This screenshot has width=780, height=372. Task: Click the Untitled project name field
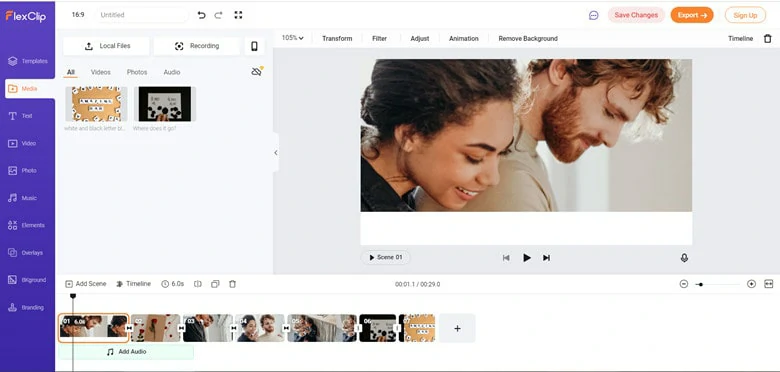click(x=142, y=15)
